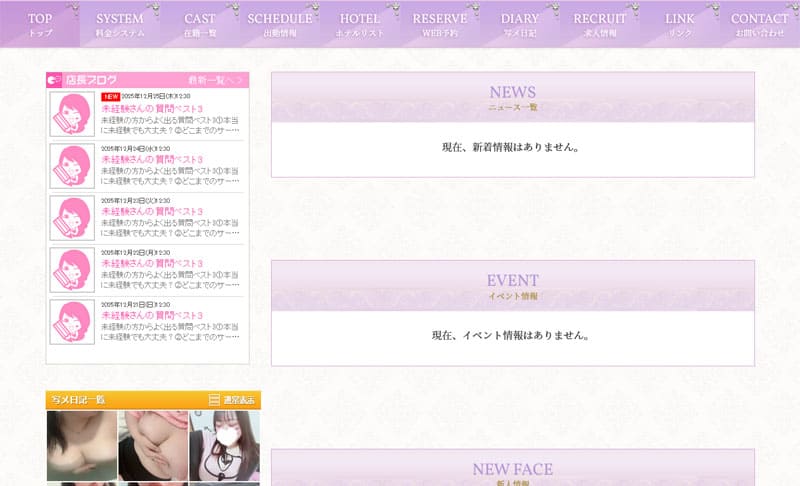Viewport: 800px width, 486px height.
Task: Click the 店長ブログ header icon
Action: (x=55, y=80)
